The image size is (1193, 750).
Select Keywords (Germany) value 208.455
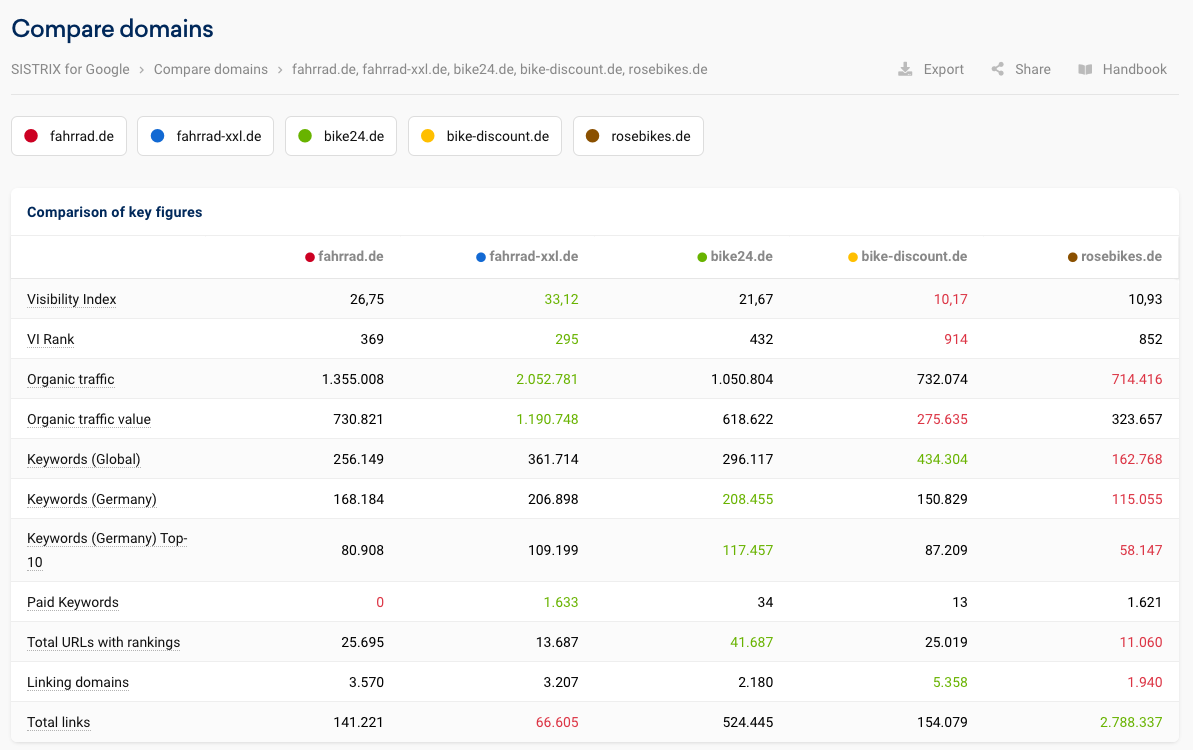click(x=748, y=500)
